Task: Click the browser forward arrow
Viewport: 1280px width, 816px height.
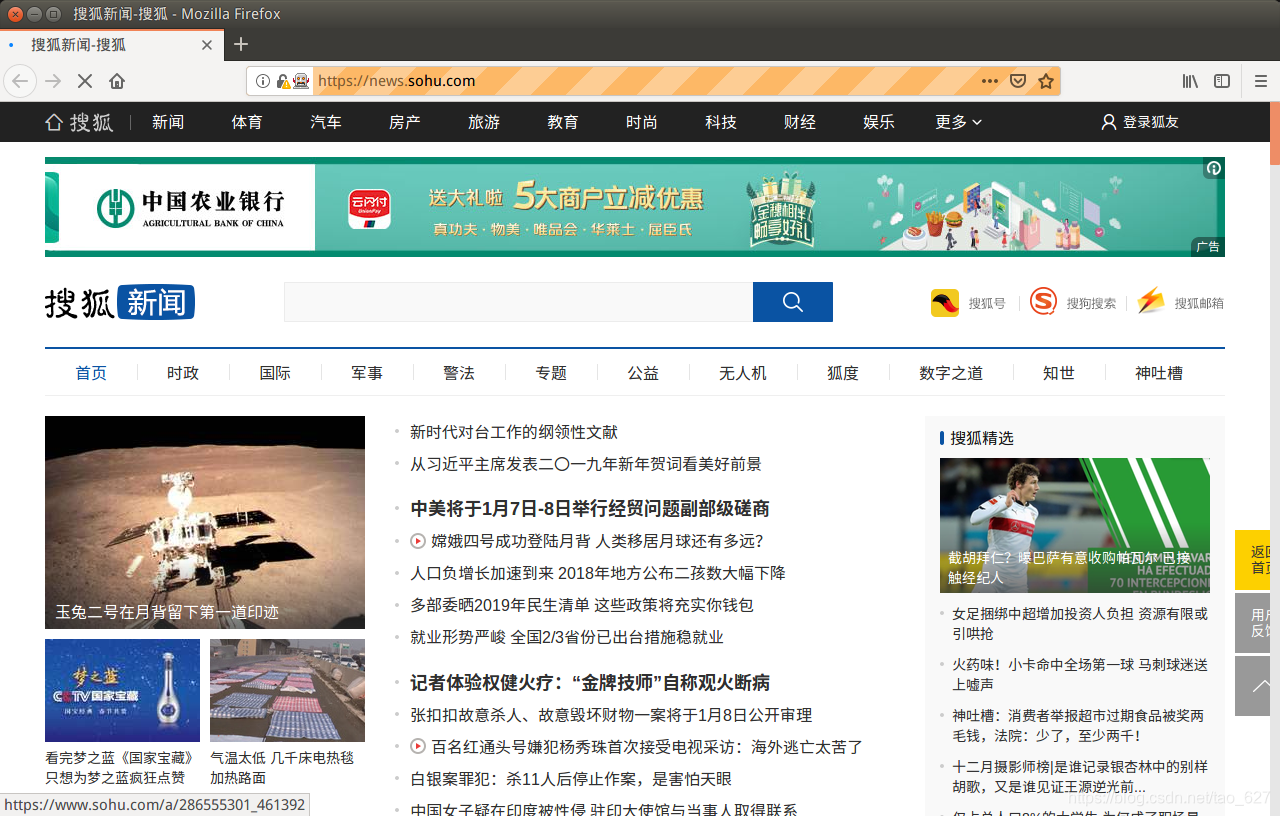Action: coord(53,81)
